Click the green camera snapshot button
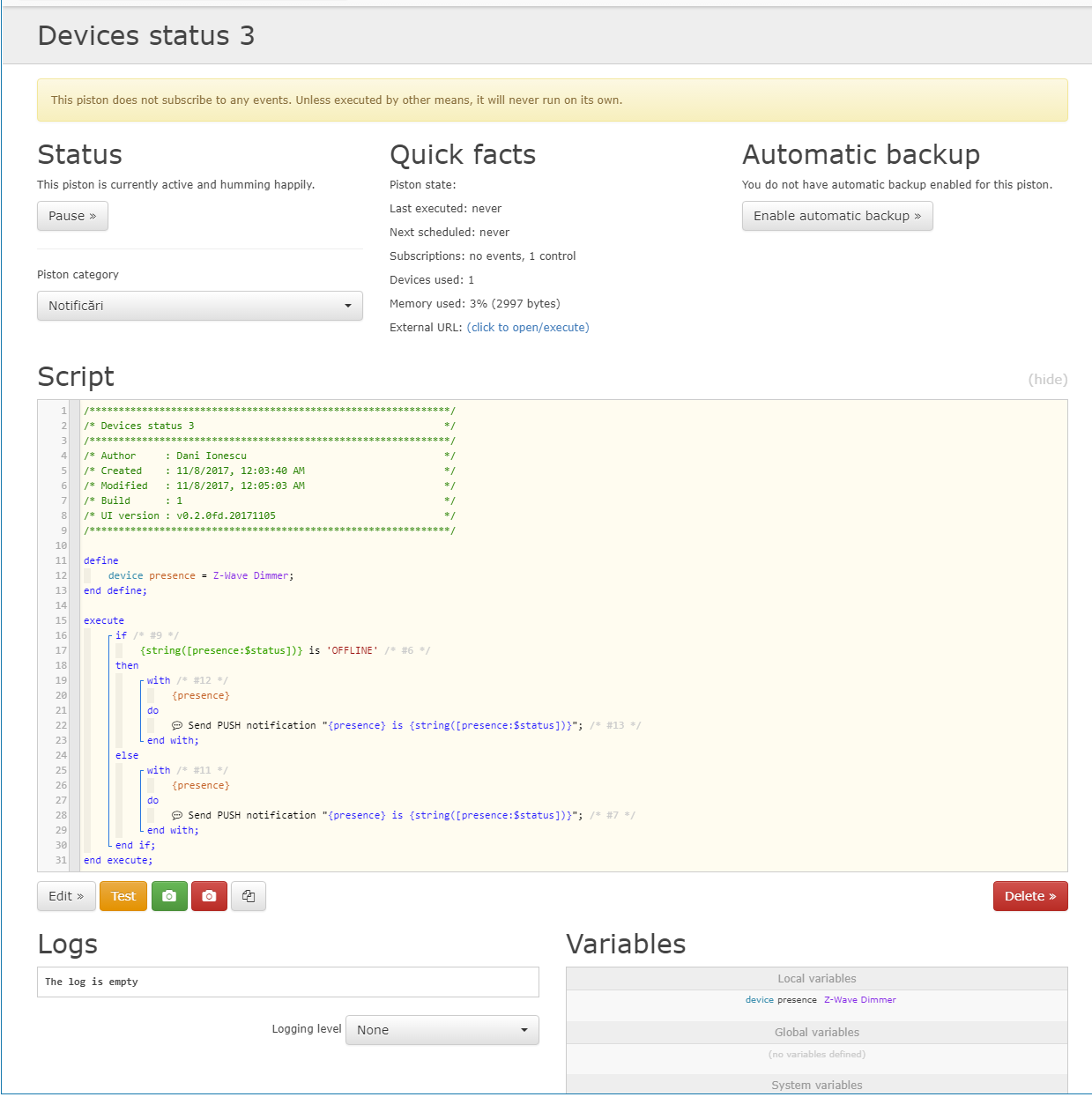 coord(169,896)
